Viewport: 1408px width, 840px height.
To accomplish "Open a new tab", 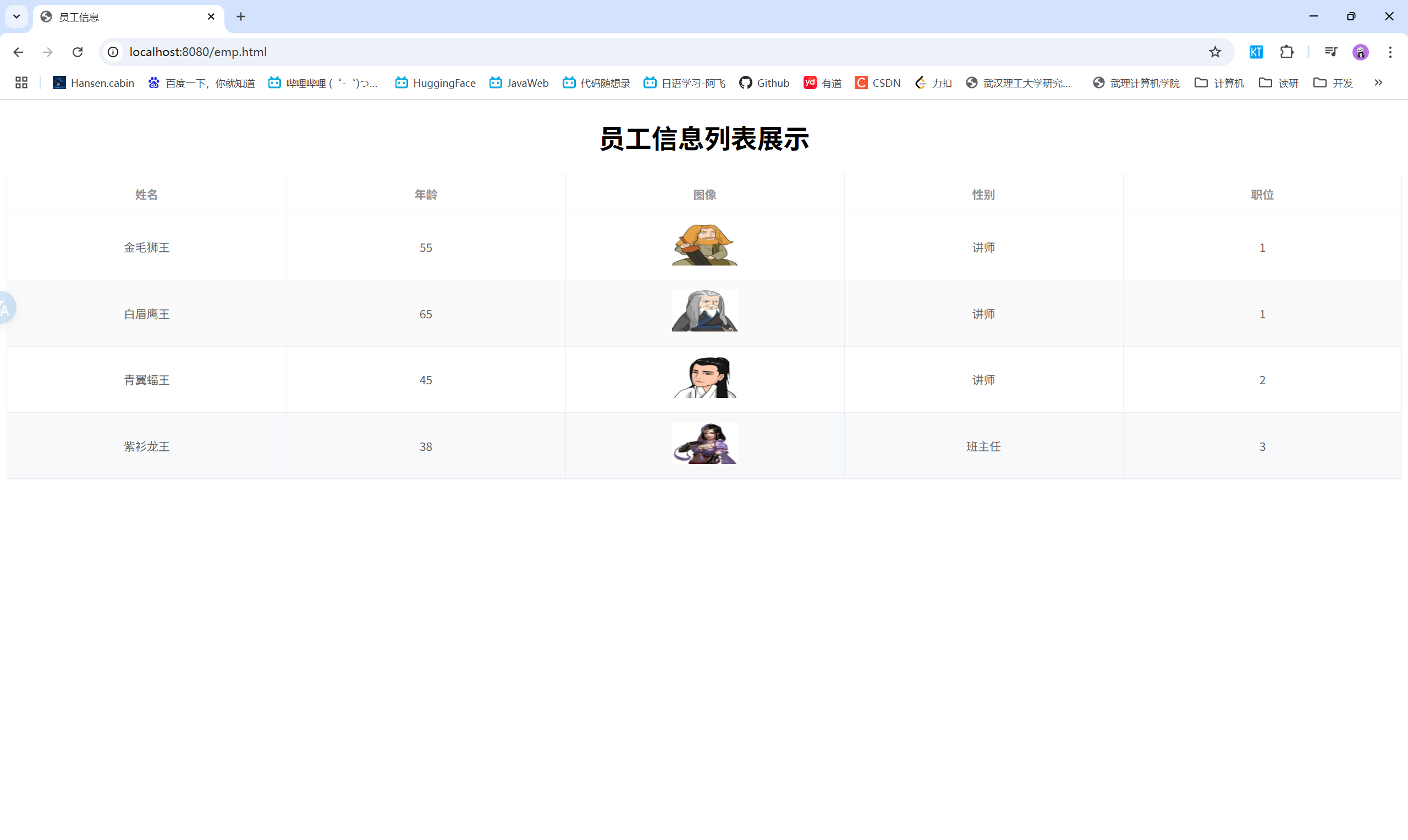I will (x=240, y=17).
